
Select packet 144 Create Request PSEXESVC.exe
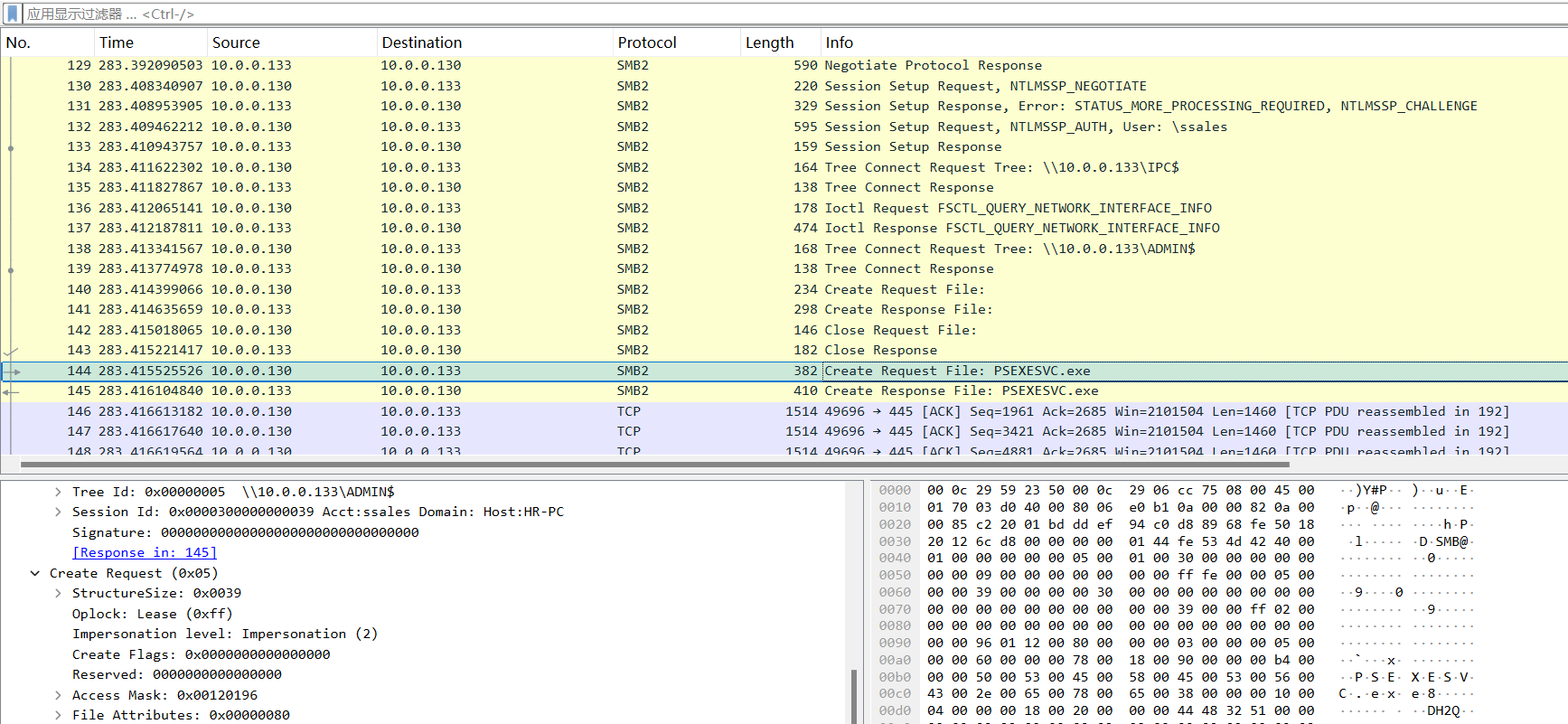coord(784,371)
